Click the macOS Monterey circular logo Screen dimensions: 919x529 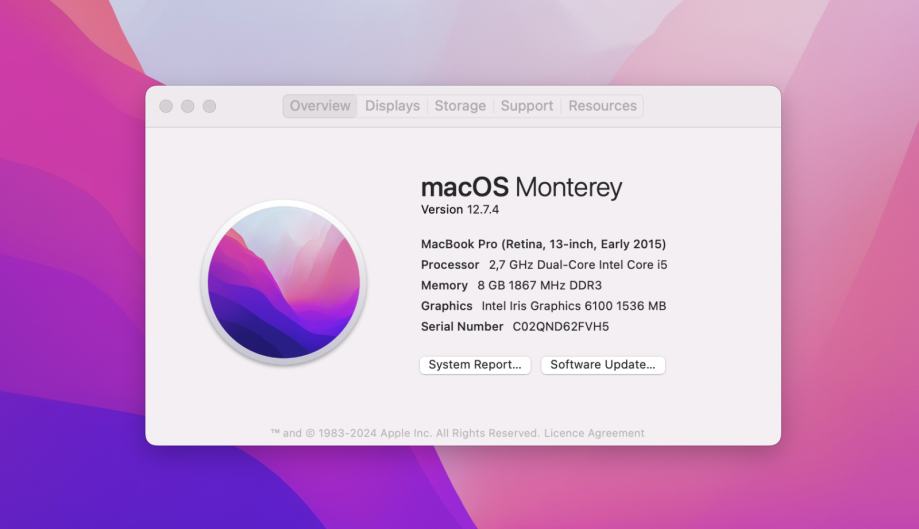[x=284, y=282]
